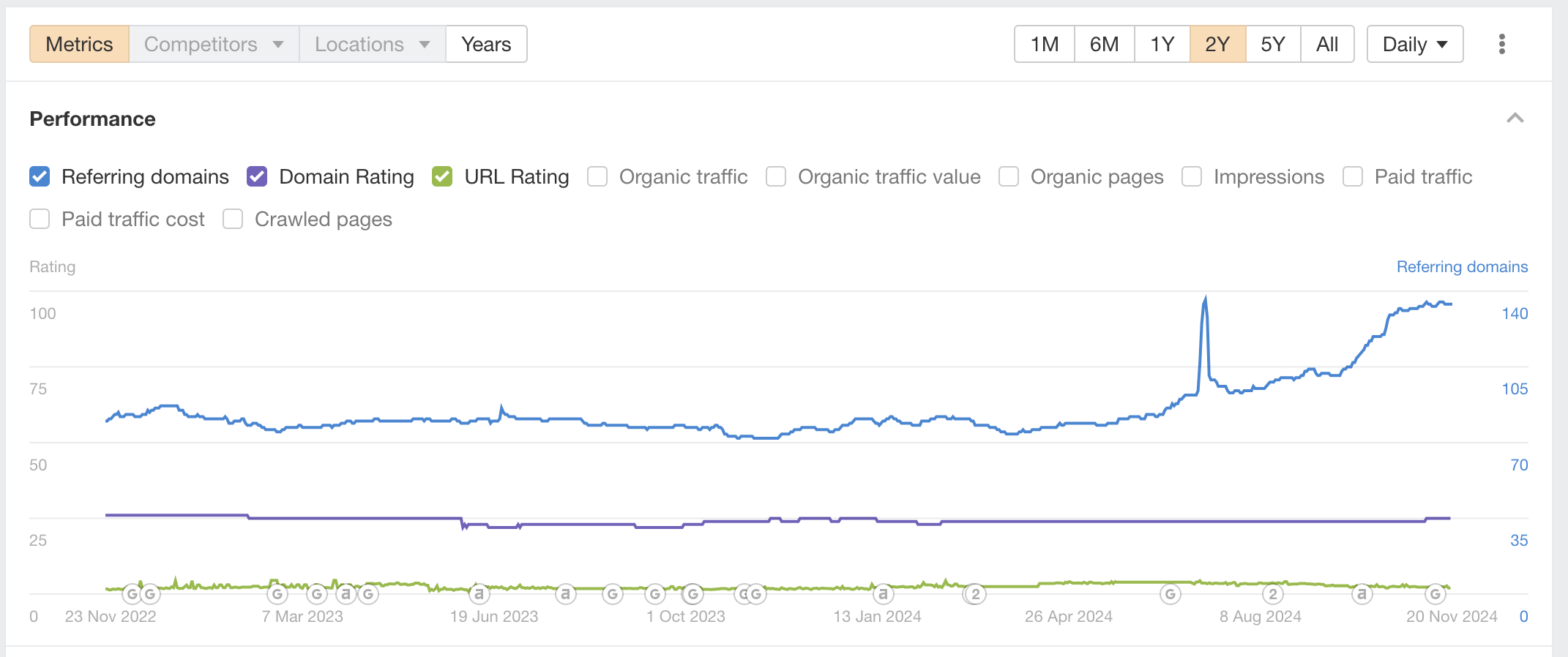Uncheck the Referring domains metric
This screenshot has width=1568, height=657.
[x=39, y=176]
